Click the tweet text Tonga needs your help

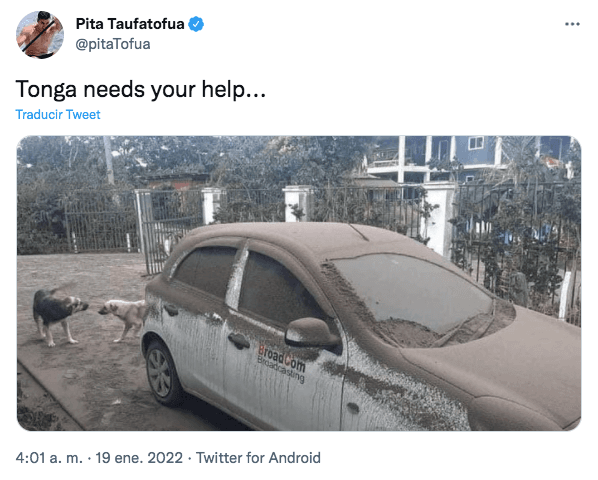point(141,89)
